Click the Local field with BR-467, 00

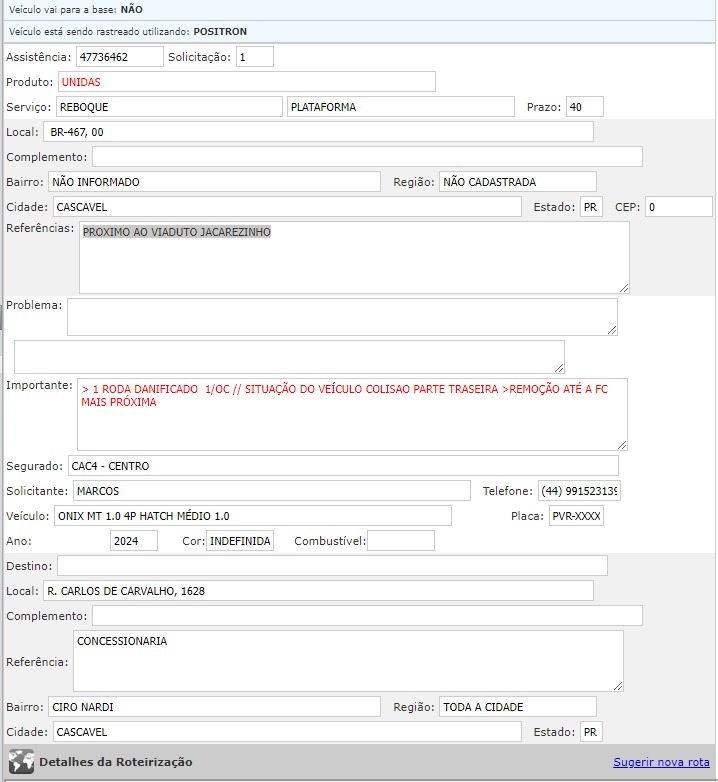pyautogui.click(x=318, y=132)
